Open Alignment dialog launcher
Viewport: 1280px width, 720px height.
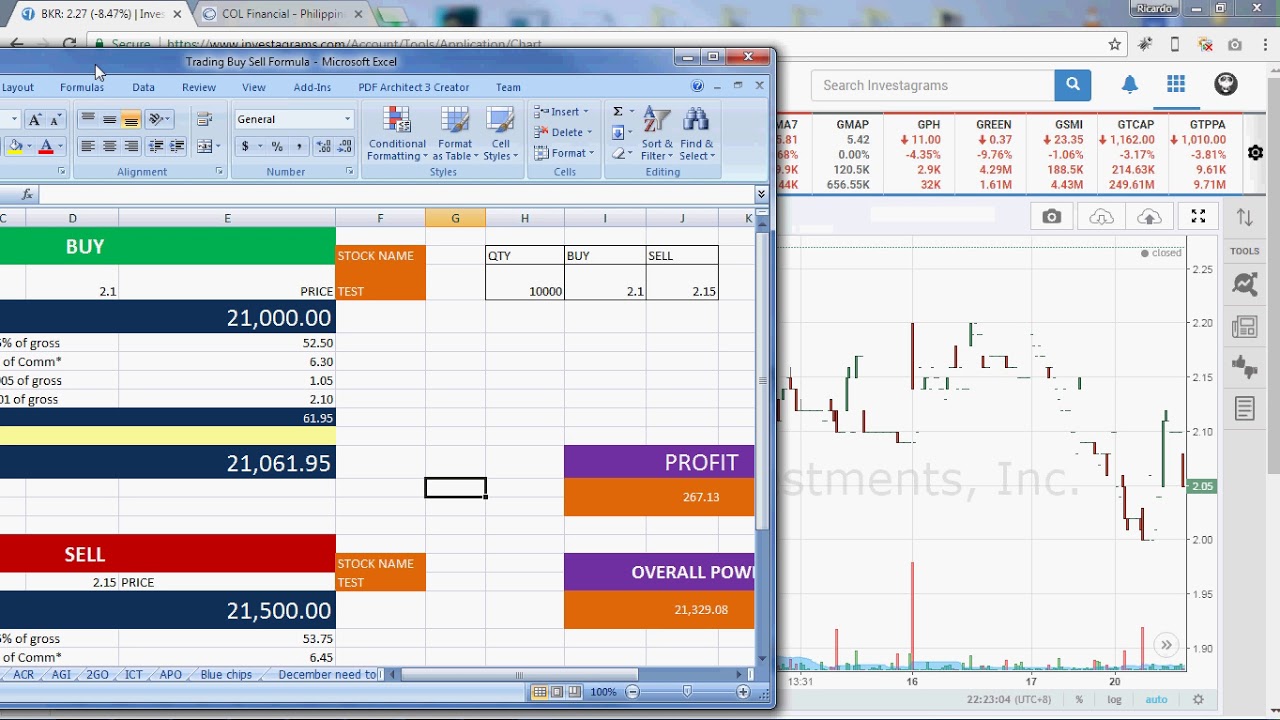219,172
